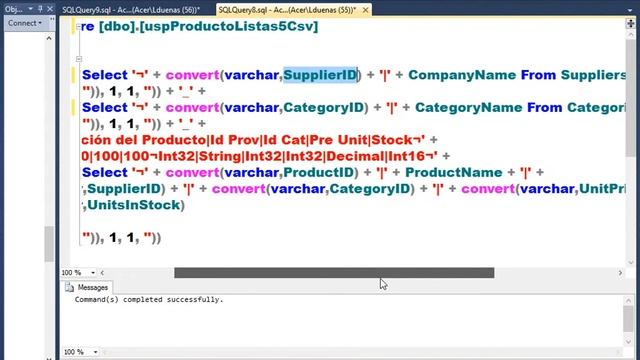Click the editor horizontal scroll right arrow
The width and height of the screenshot is (640, 360).
620,273
